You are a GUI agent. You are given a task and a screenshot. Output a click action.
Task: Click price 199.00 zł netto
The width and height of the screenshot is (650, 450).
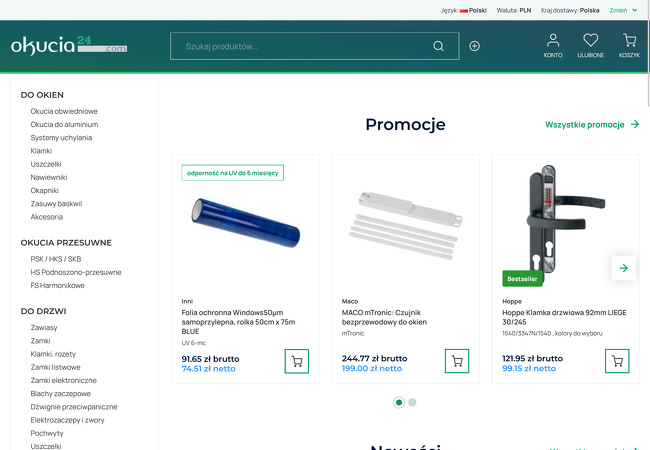pos(372,368)
